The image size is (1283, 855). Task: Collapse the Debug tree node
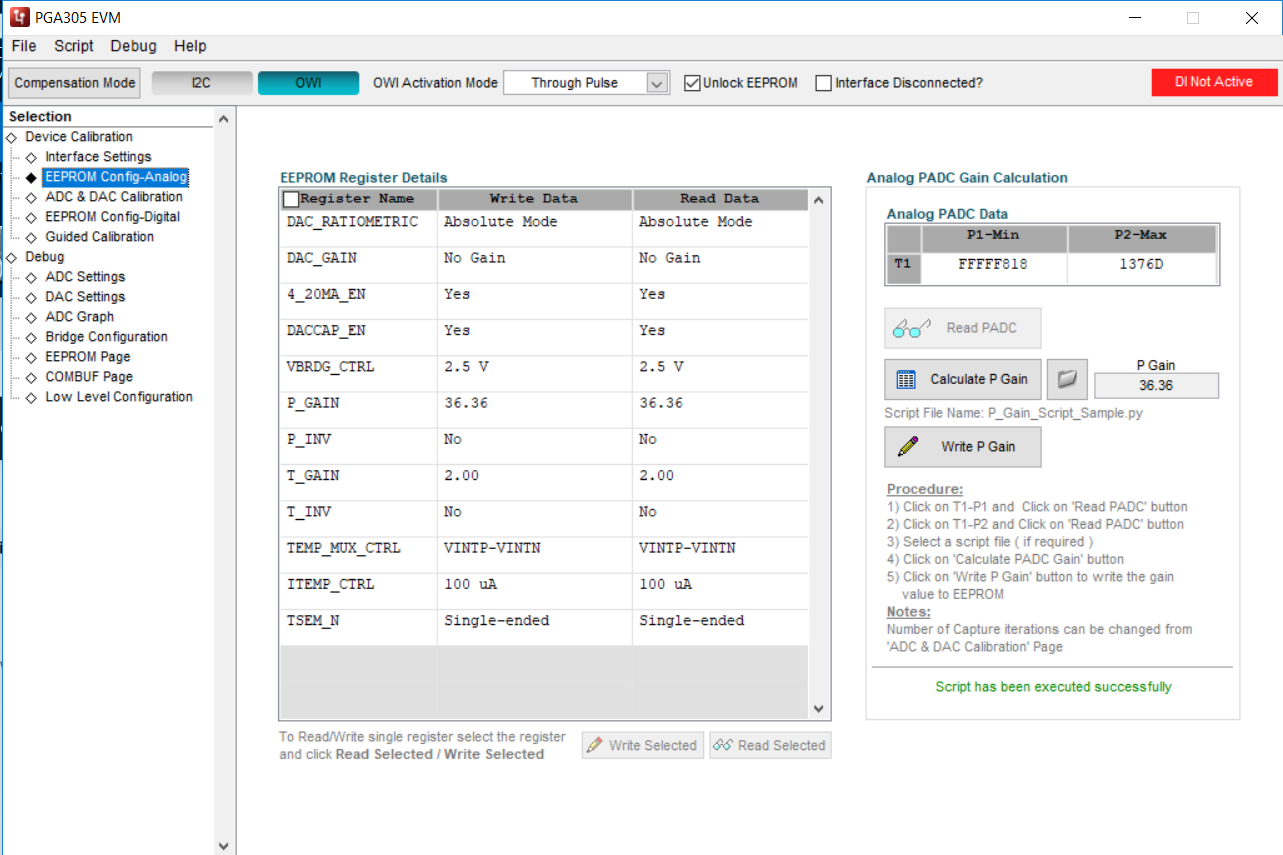(11, 257)
